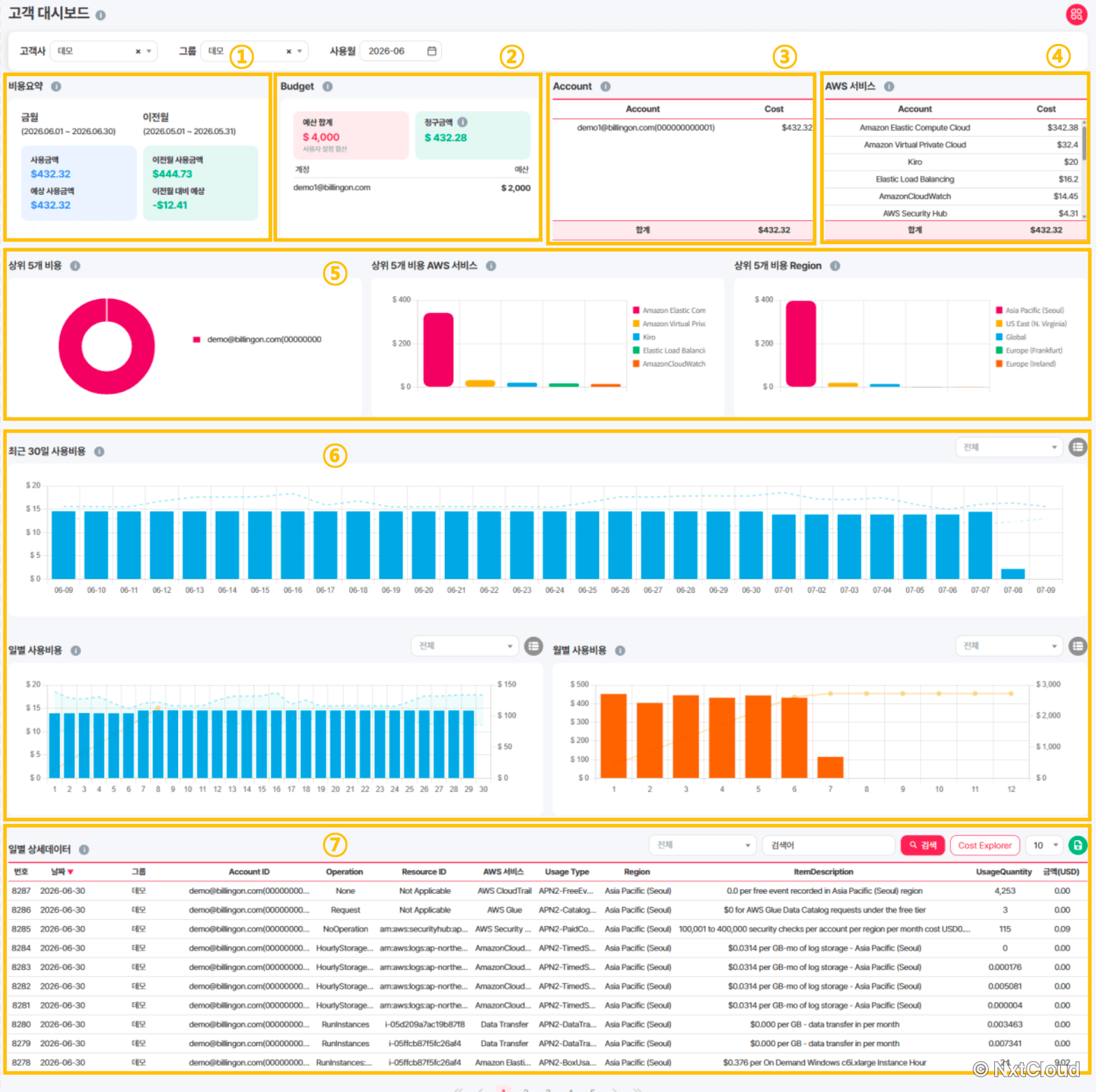Click info icon beside 상위 5개 비용 Region
The image size is (1096, 1092).
(835, 266)
